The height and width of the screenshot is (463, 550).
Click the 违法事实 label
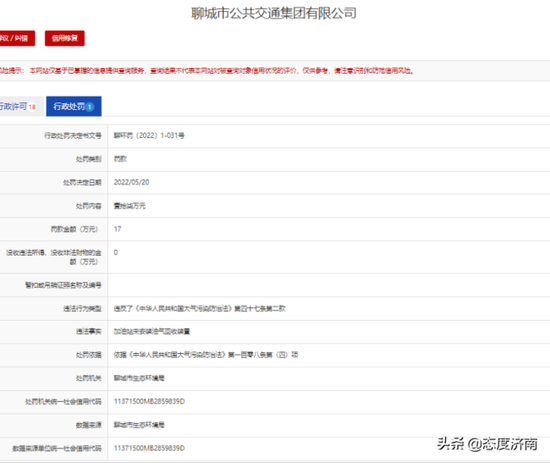pos(89,331)
